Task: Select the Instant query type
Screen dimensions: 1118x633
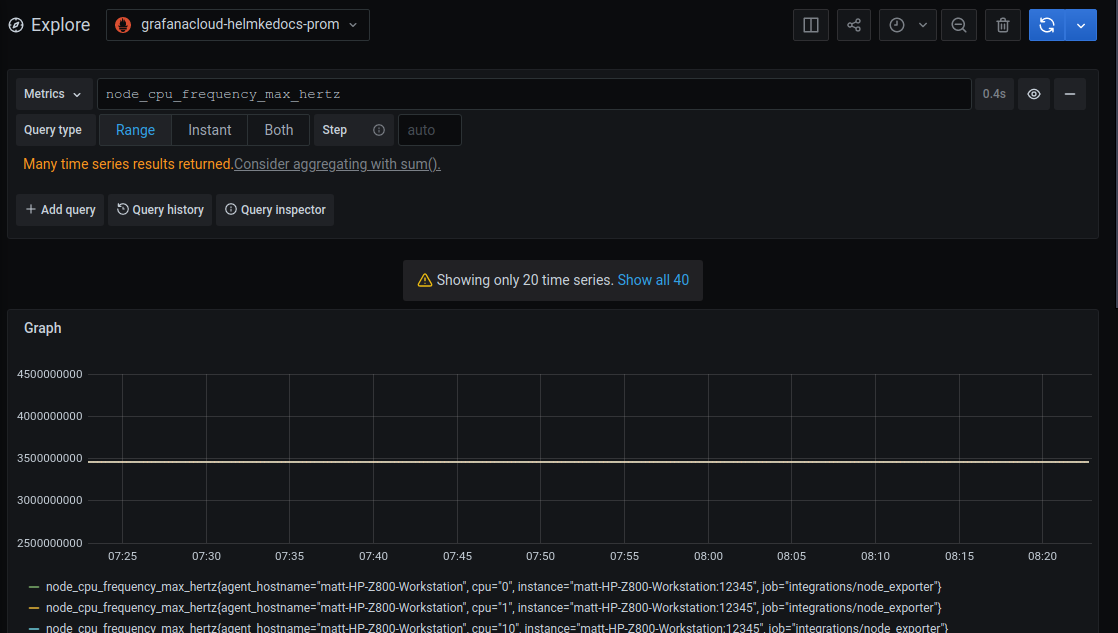Action: (209, 129)
